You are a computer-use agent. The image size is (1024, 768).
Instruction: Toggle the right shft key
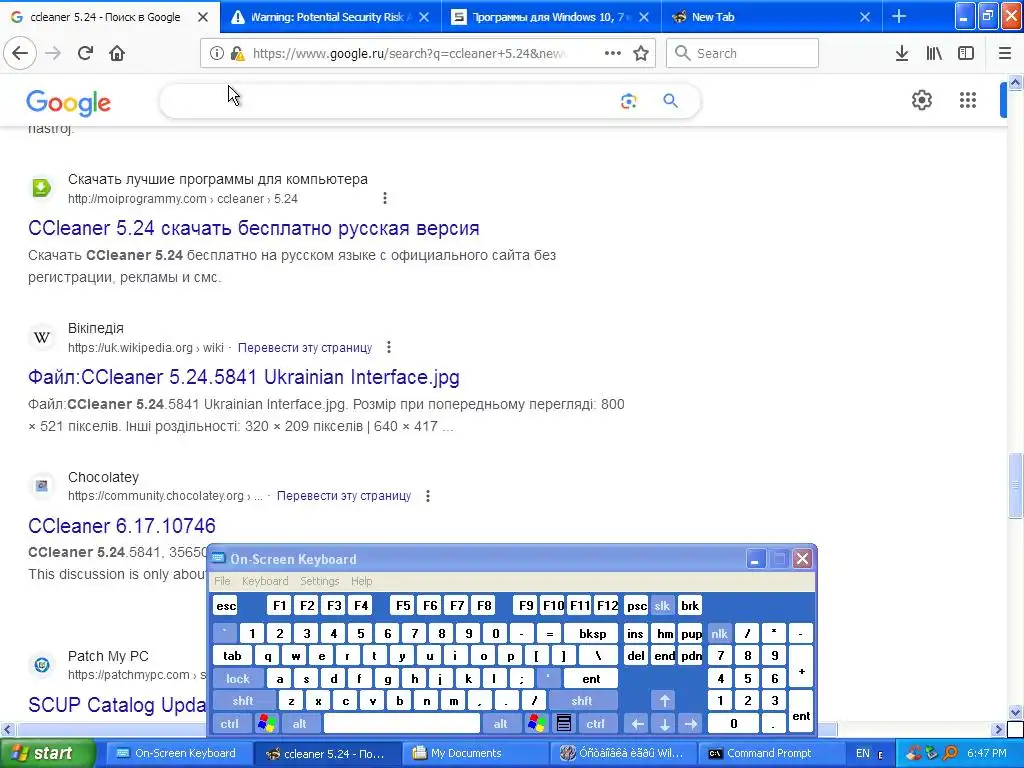(583, 701)
